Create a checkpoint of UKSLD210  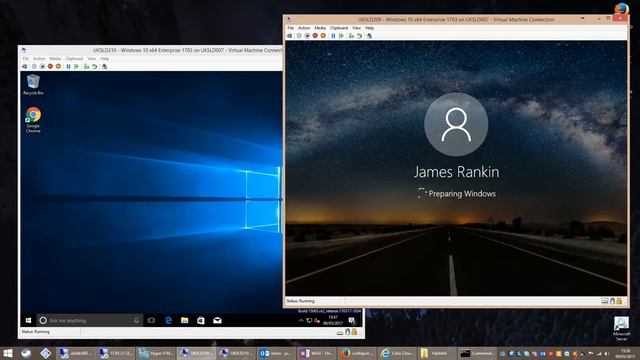86,67
